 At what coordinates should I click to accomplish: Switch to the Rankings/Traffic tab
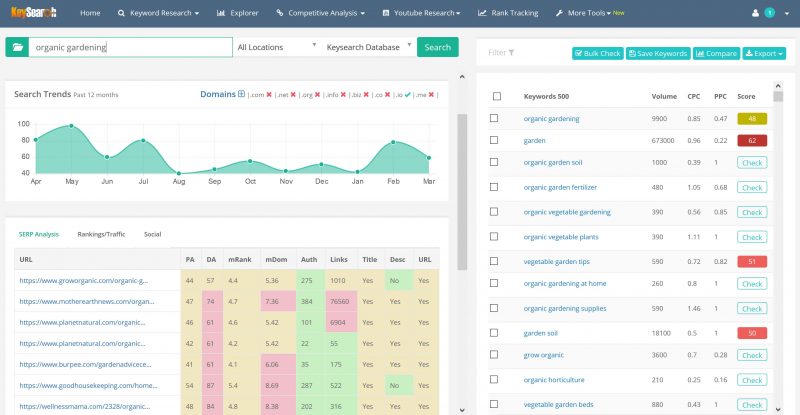101,234
